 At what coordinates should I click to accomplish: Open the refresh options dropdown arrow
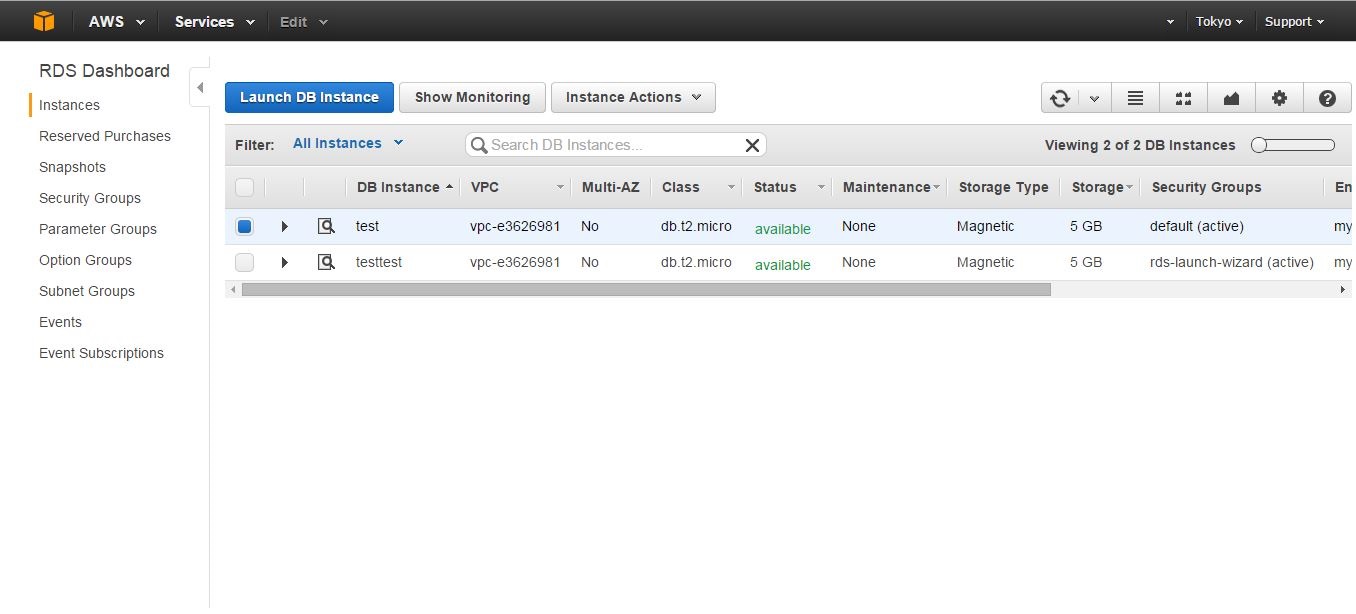[x=1094, y=98]
